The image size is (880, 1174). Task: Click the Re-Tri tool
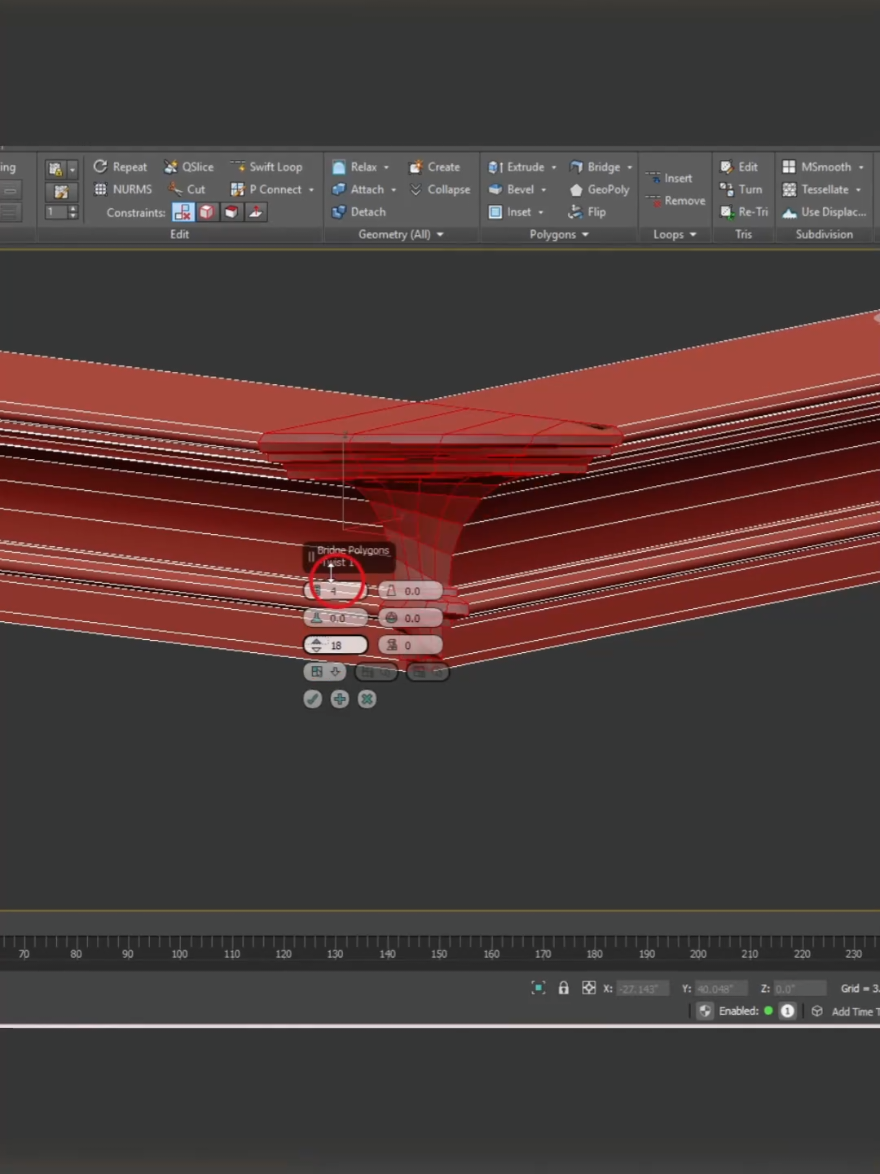pos(744,212)
